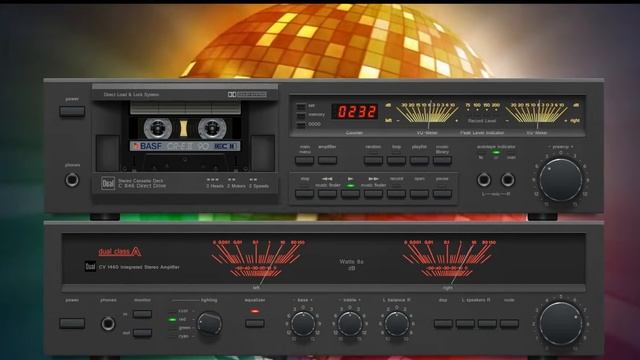The width and height of the screenshot is (640, 360).
Task: Click the counter set button
Action: pyautogui.click(x=301, y=106)
